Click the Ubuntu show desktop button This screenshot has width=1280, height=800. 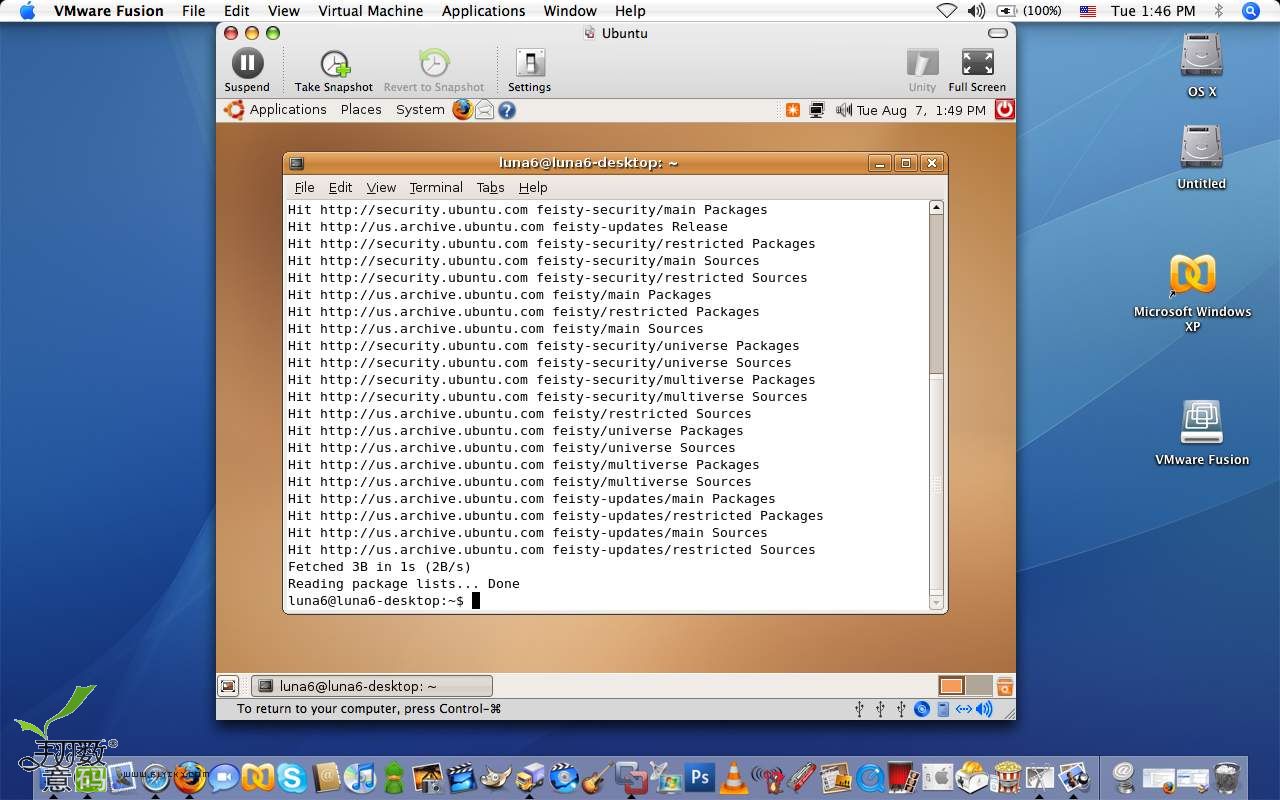[x=228, y=686]
